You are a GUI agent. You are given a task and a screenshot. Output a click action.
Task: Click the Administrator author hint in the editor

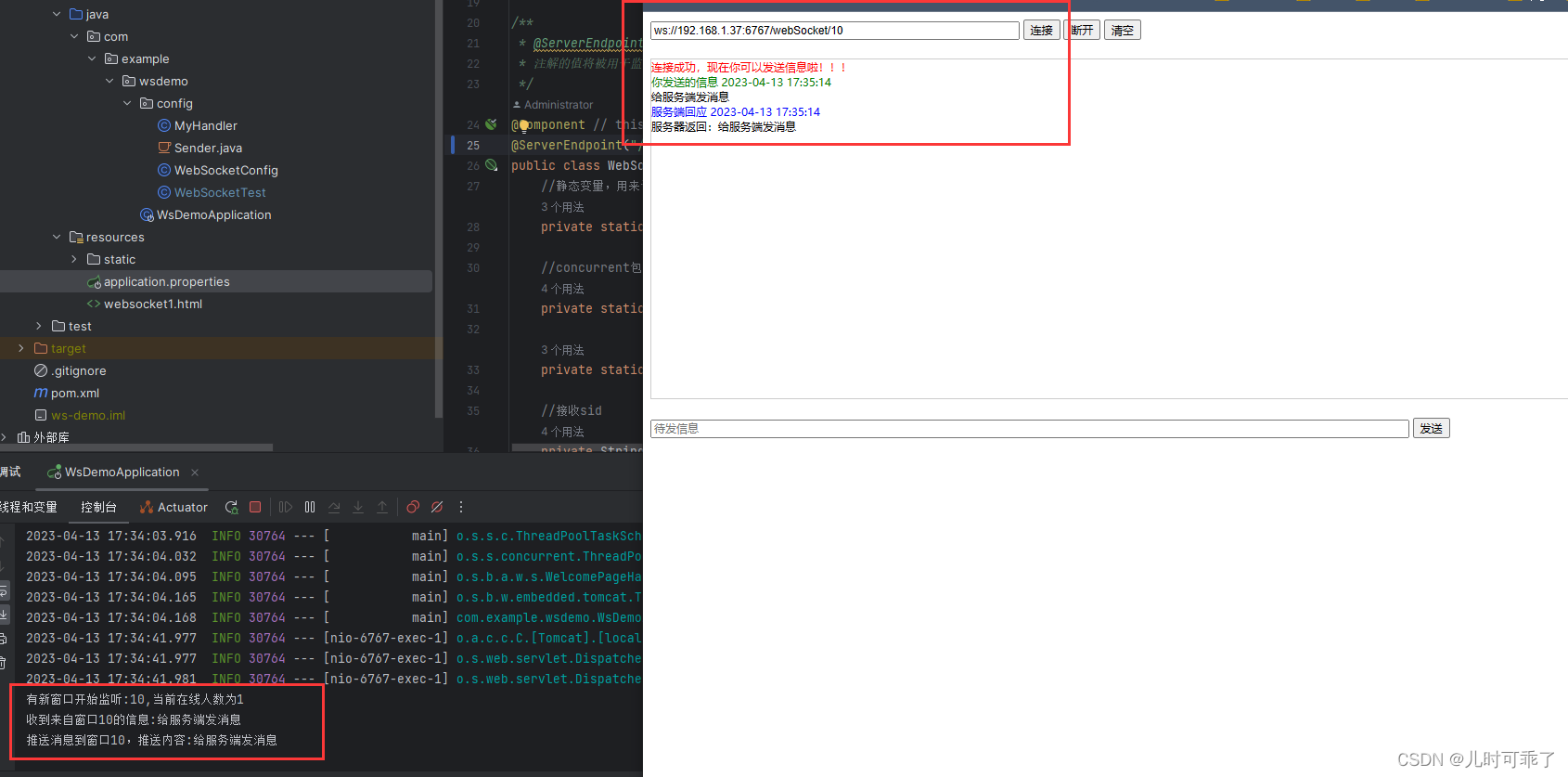click(553, 105)
